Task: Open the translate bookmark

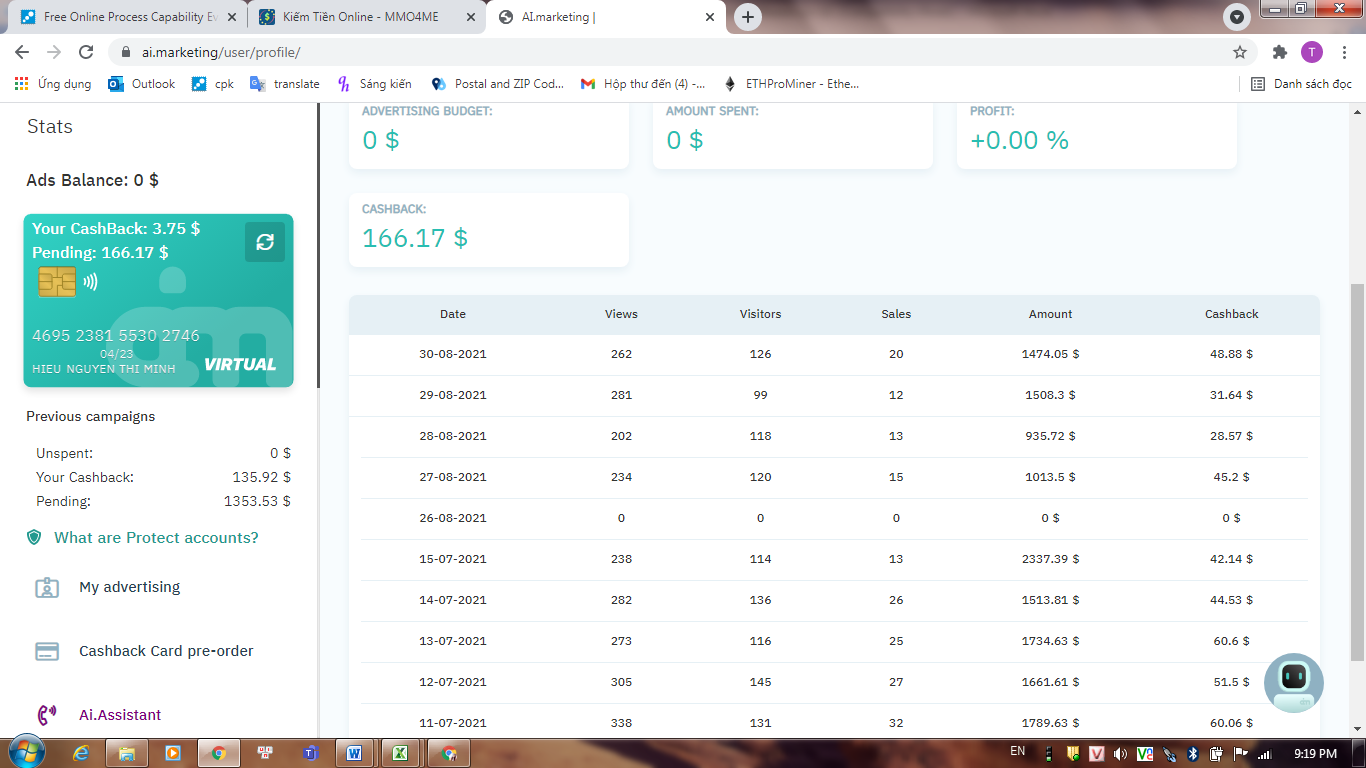Action: (285, 84)
